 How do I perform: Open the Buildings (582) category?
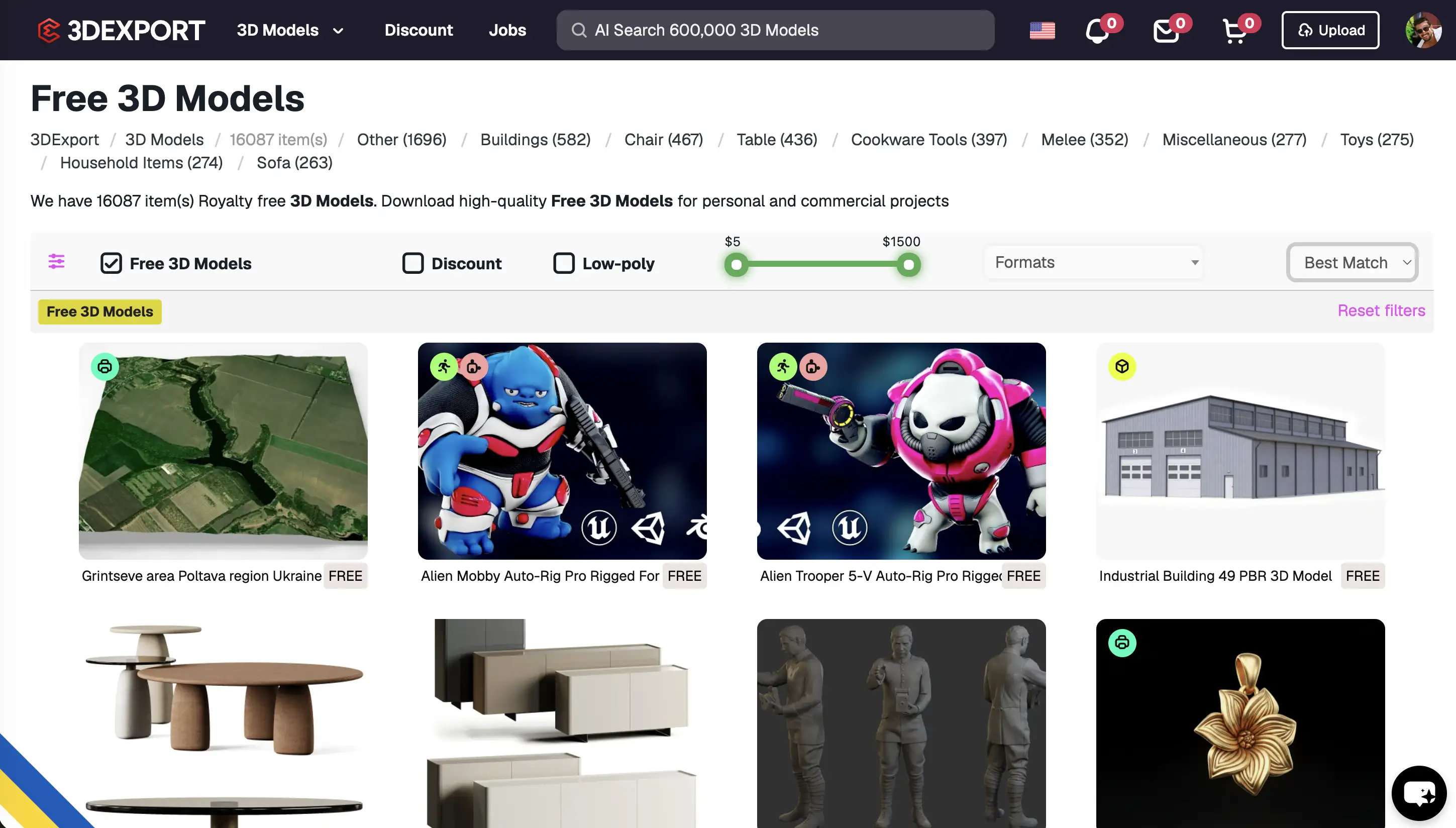[x=535, y=139]
